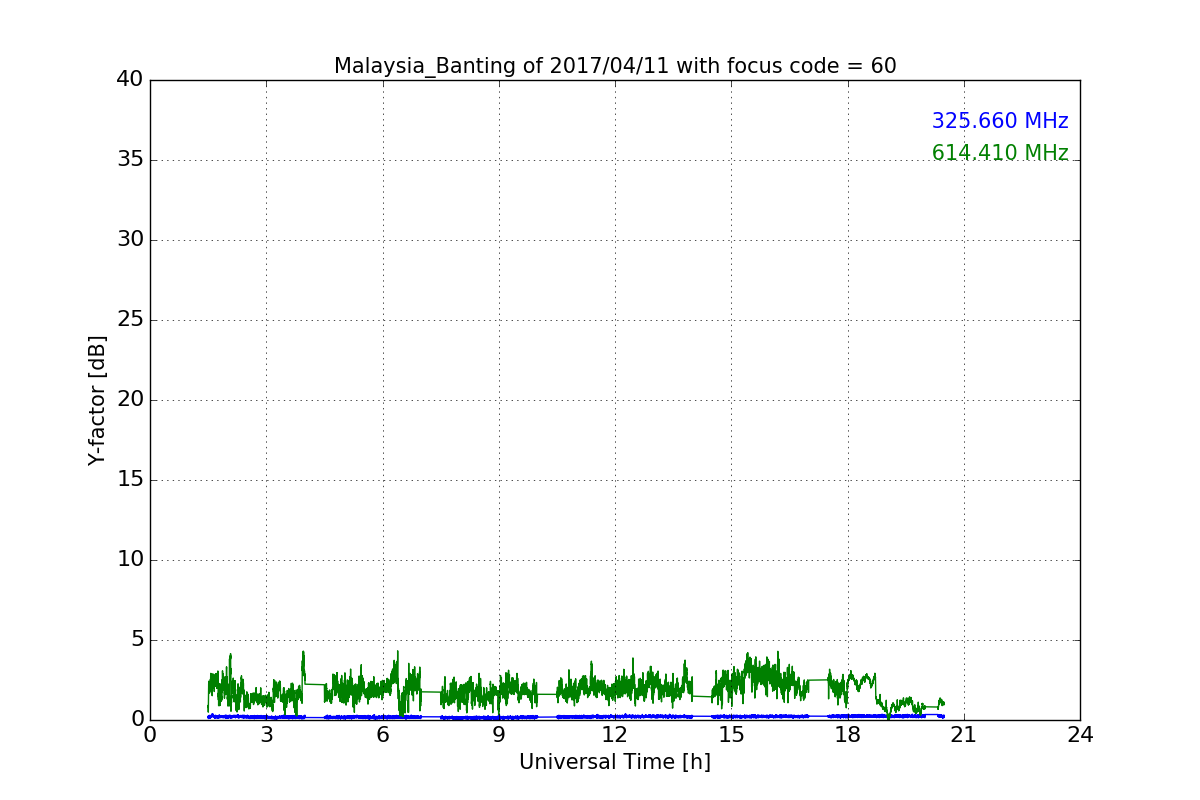Click the x-axis tick label "24"

[x=1080, y=735]
